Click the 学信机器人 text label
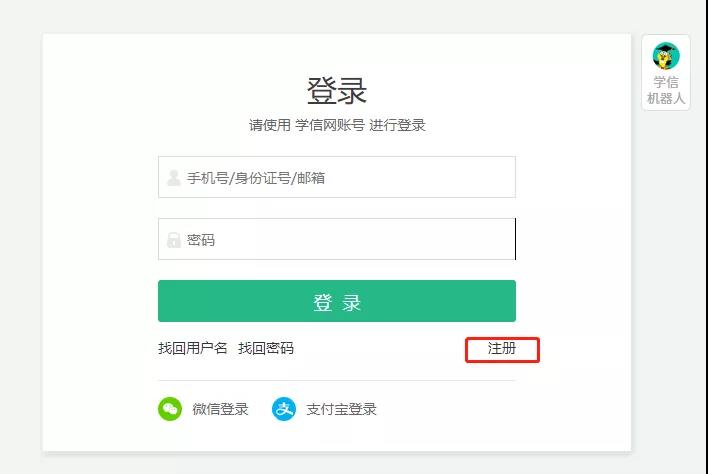Screen dimensions: 708x474 click(x=666, y=90)
